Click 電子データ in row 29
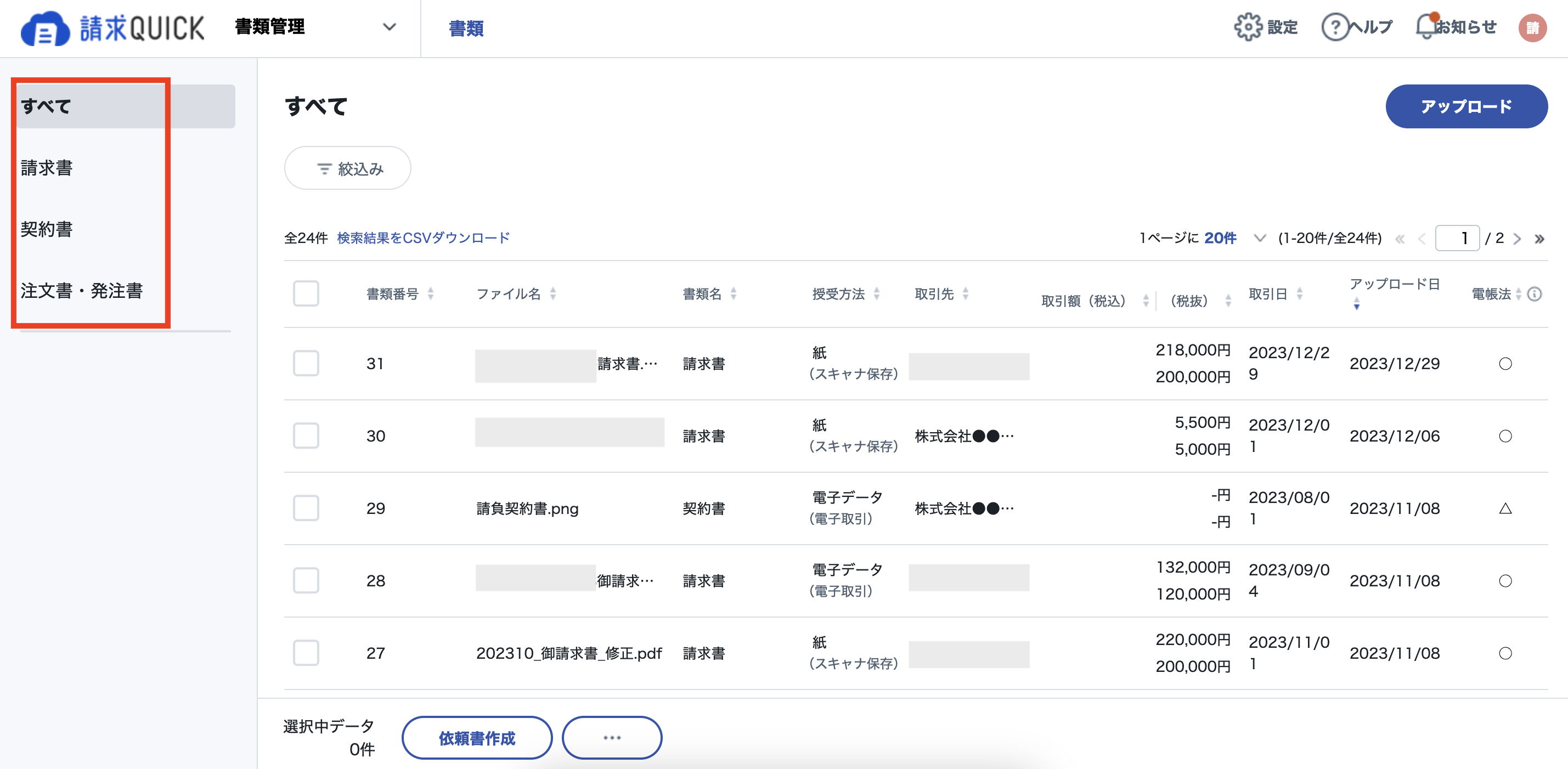Screen dimensions: 1568x769 [847, 497]
